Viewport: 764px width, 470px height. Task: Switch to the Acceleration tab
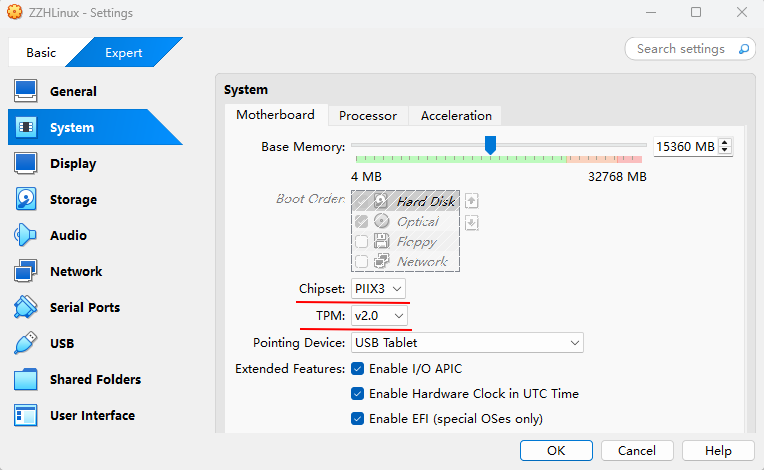(x=456, y=116)
